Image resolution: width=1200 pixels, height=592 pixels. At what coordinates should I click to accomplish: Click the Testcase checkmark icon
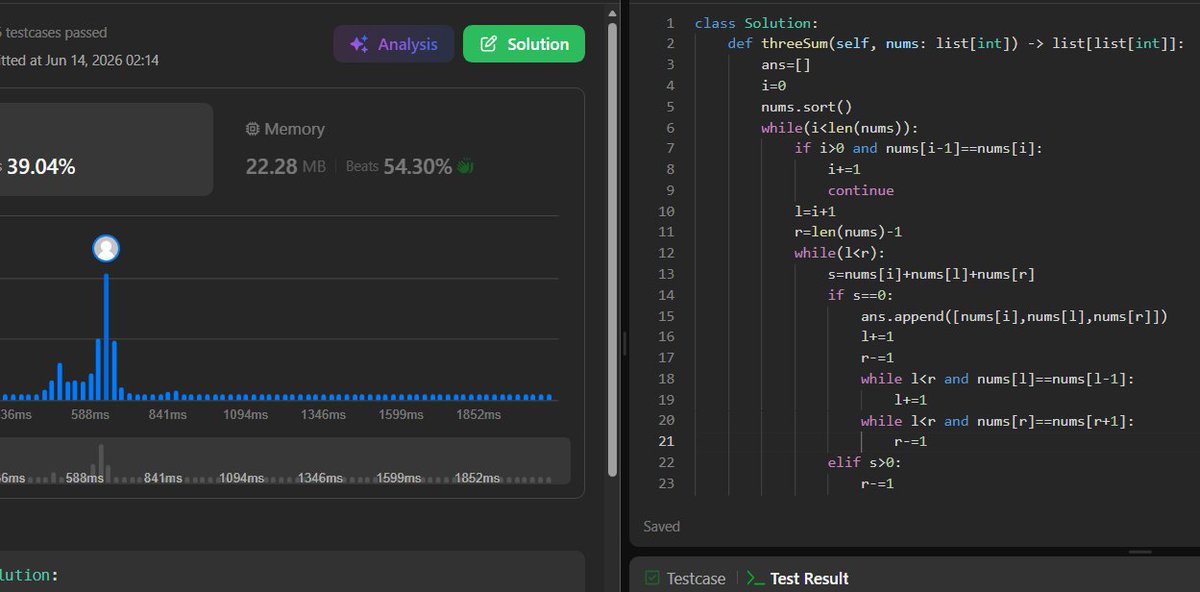652,578
